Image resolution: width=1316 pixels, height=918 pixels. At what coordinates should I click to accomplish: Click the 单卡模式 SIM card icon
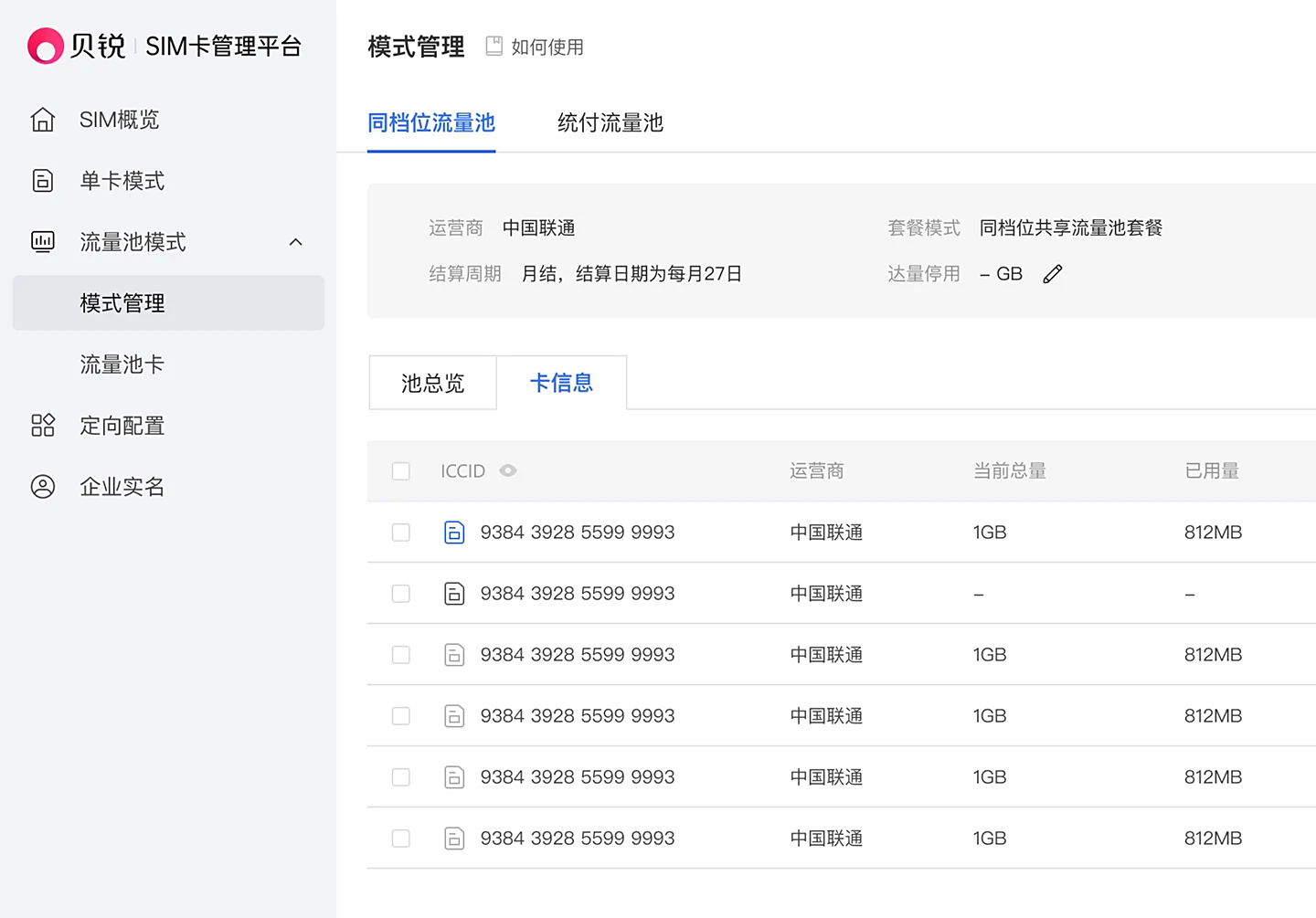pos(43,181)
